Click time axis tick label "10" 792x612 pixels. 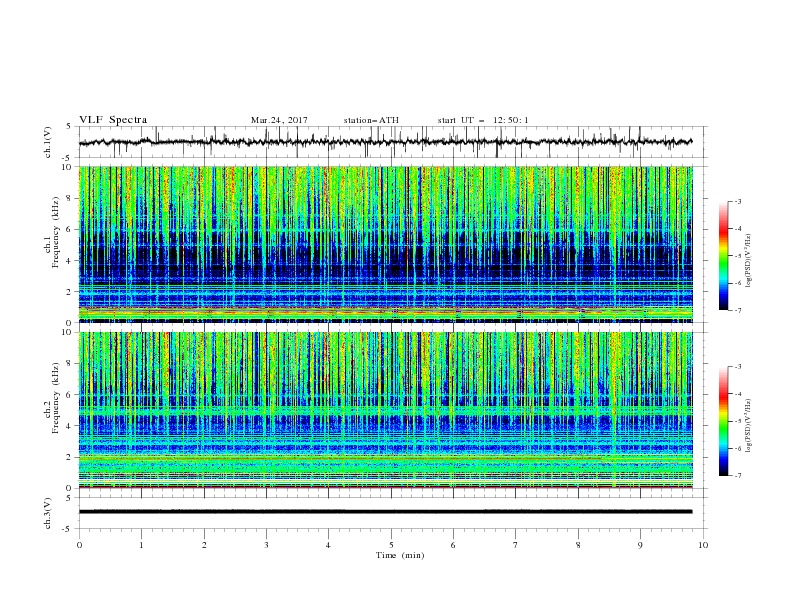[703, 545]
